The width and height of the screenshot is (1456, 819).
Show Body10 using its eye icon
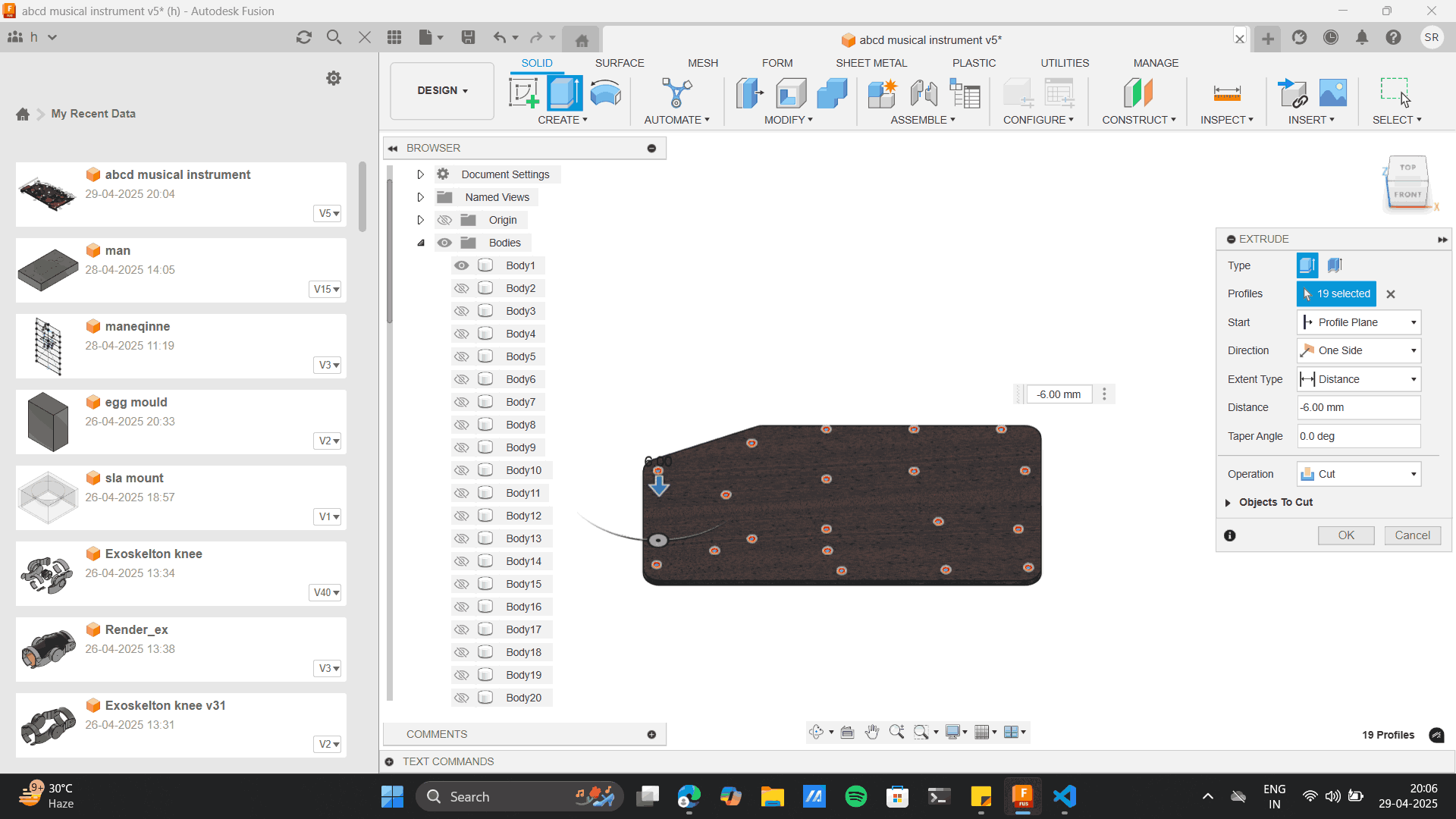(461, 470)
